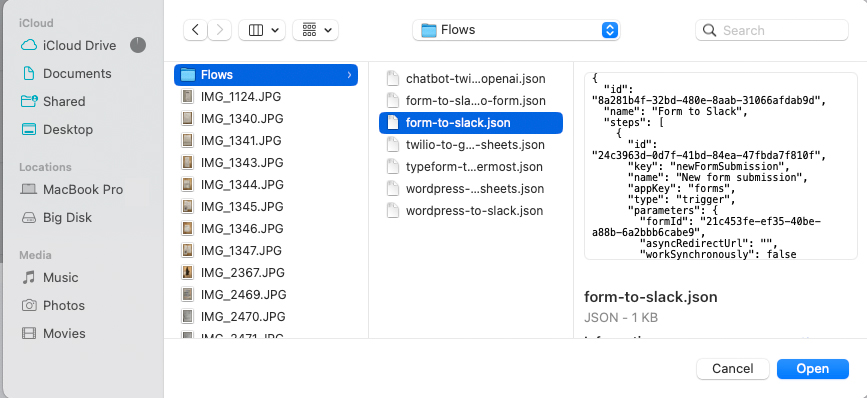867x398 pixels.
Task: Click the IMG_1124.JPG thumbnail icon
Action: 188,96
